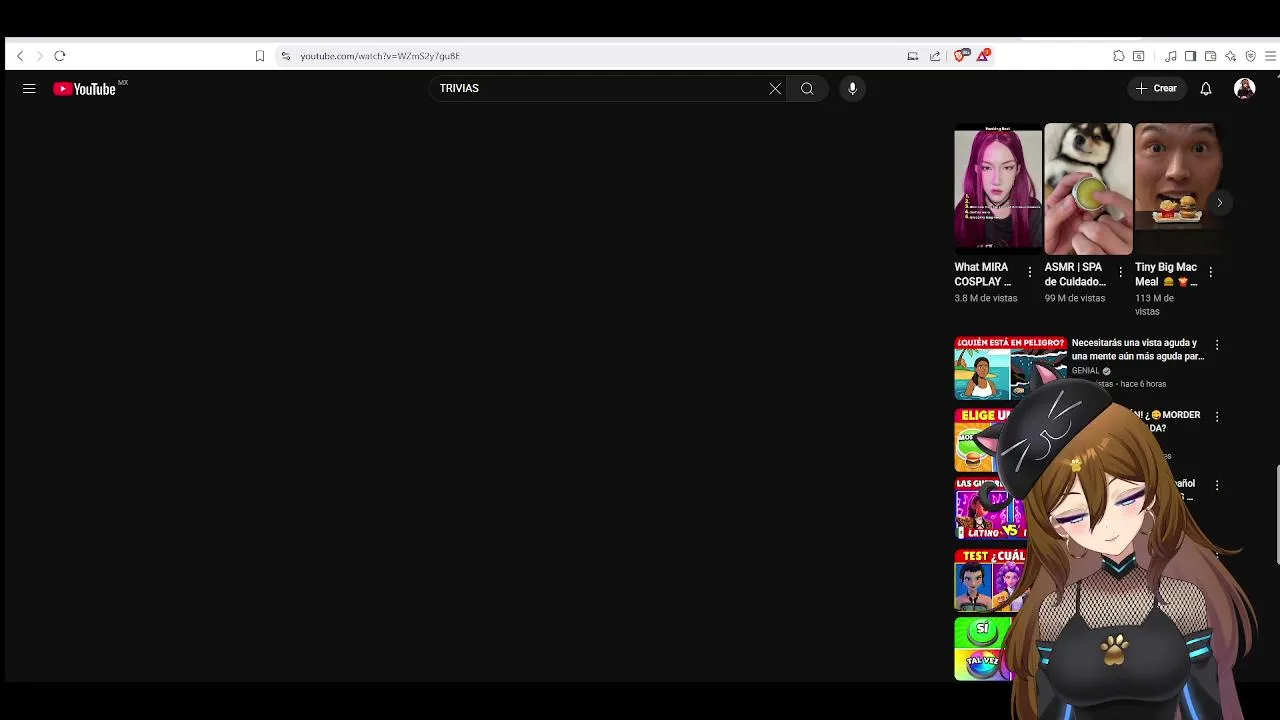
Task: Open Necesitarás una vista aguda video title
Action: [1137, 349]
